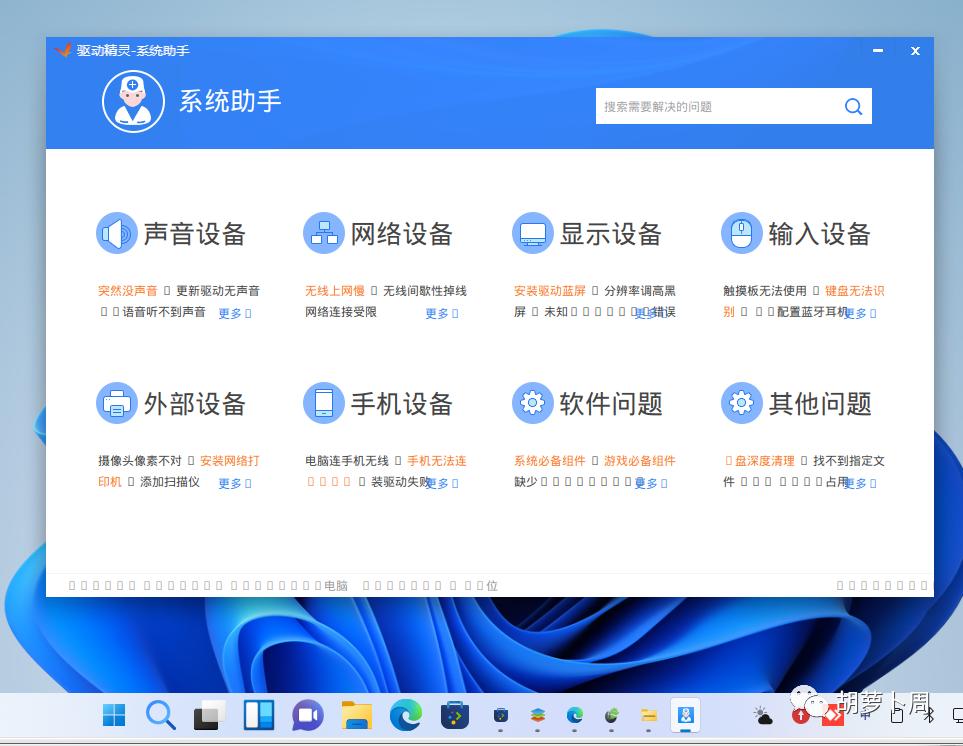This screenshot has height=746, width=963.
Task: Click the 显示设备 monitor icon
Action: point(534,232)
